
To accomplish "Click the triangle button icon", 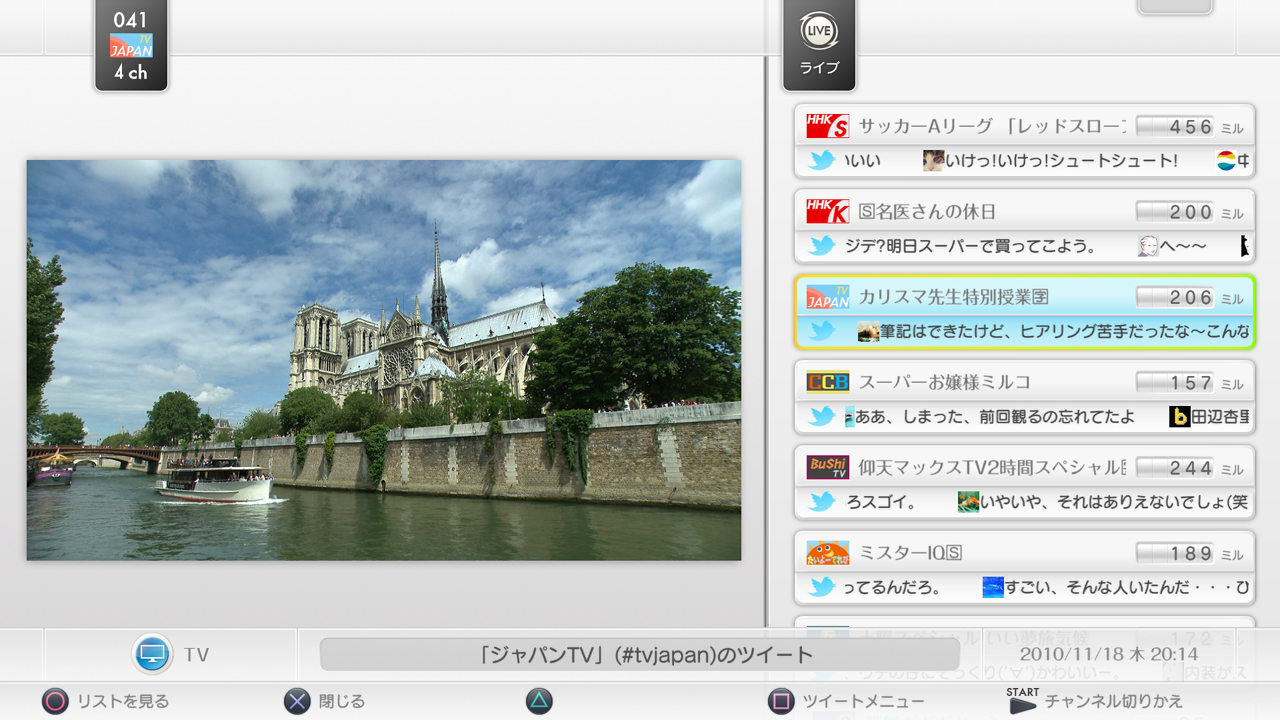I will 539,701.
